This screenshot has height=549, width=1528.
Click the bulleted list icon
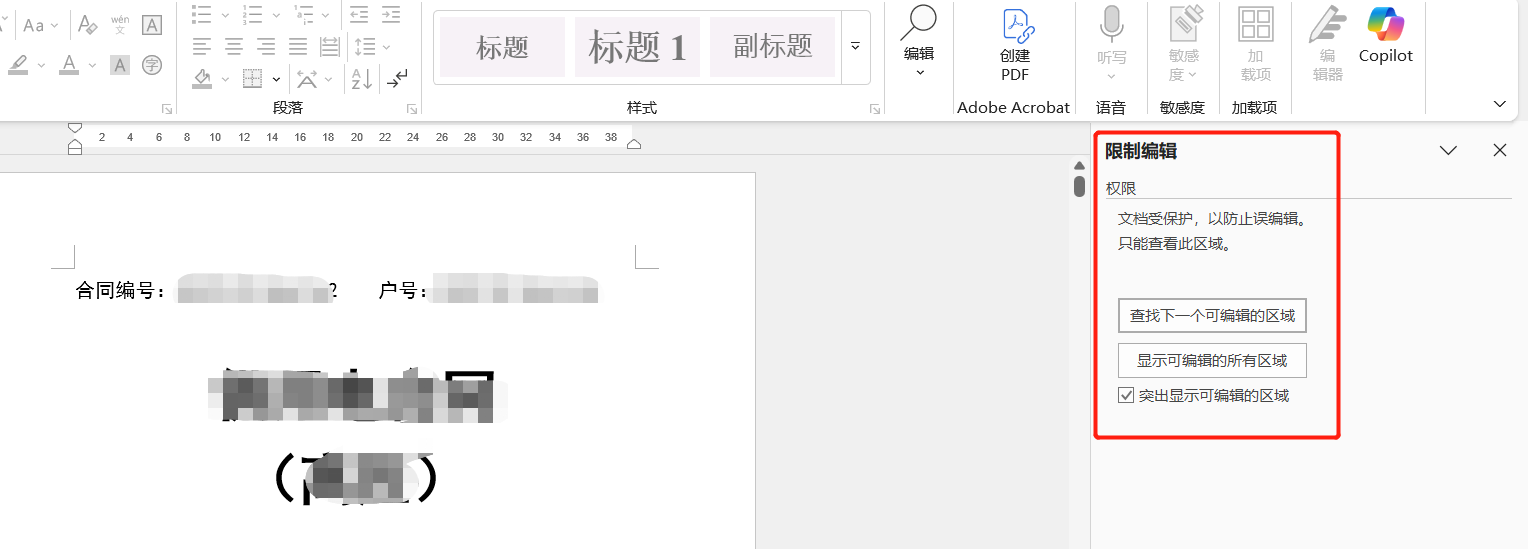tap(202, 14)
